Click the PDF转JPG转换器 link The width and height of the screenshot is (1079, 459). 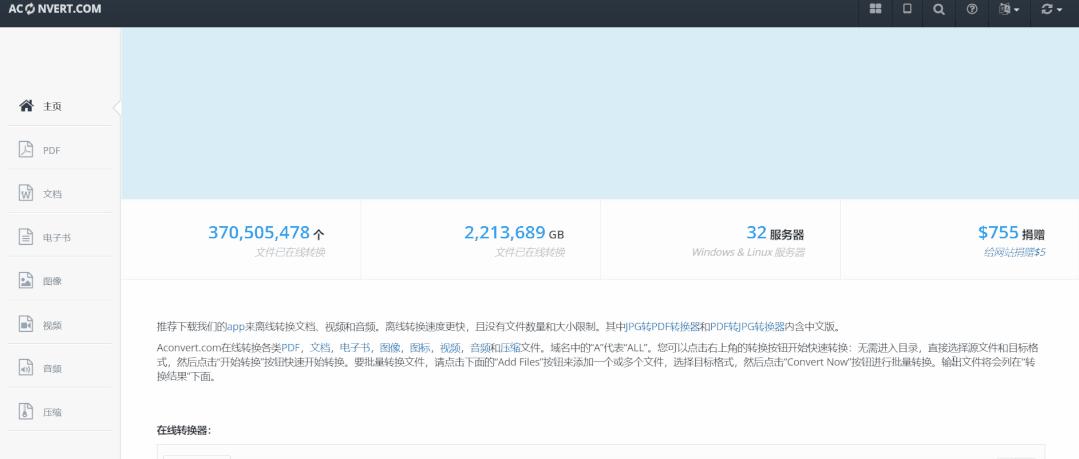[x=747, y=326]
